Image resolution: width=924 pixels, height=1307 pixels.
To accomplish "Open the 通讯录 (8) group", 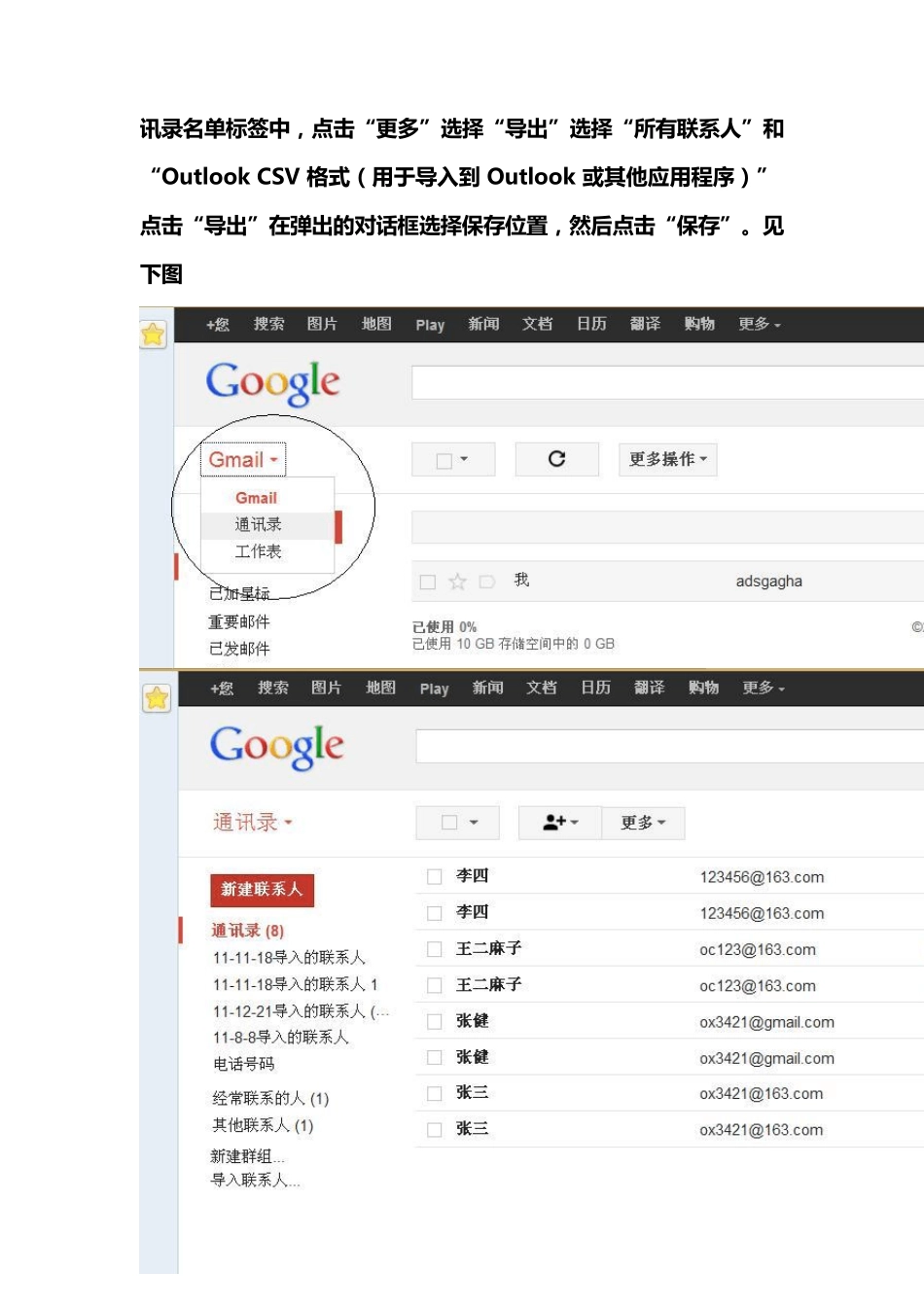I will 248,931.
